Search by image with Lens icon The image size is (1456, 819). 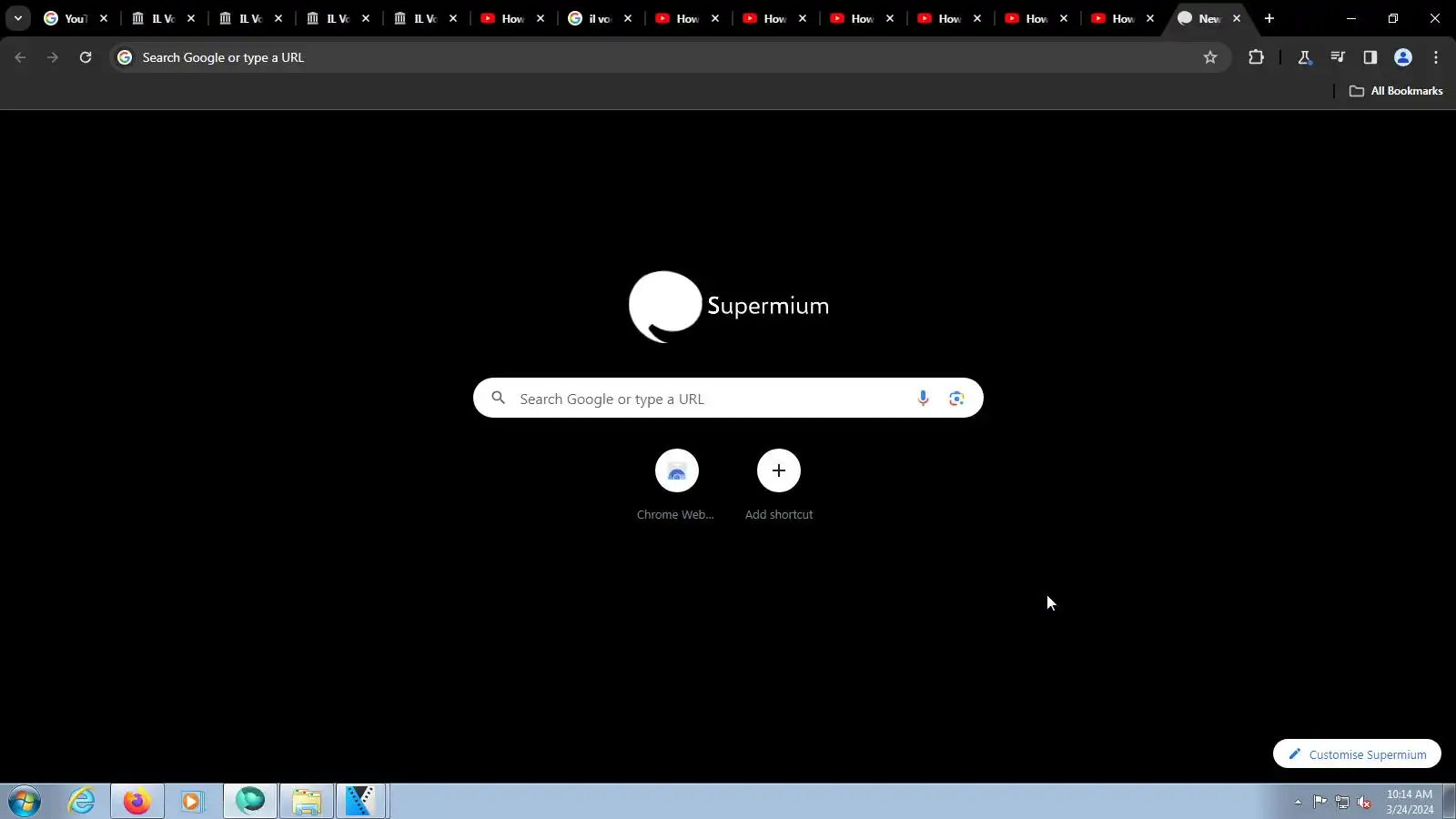(x=956, y=398)
